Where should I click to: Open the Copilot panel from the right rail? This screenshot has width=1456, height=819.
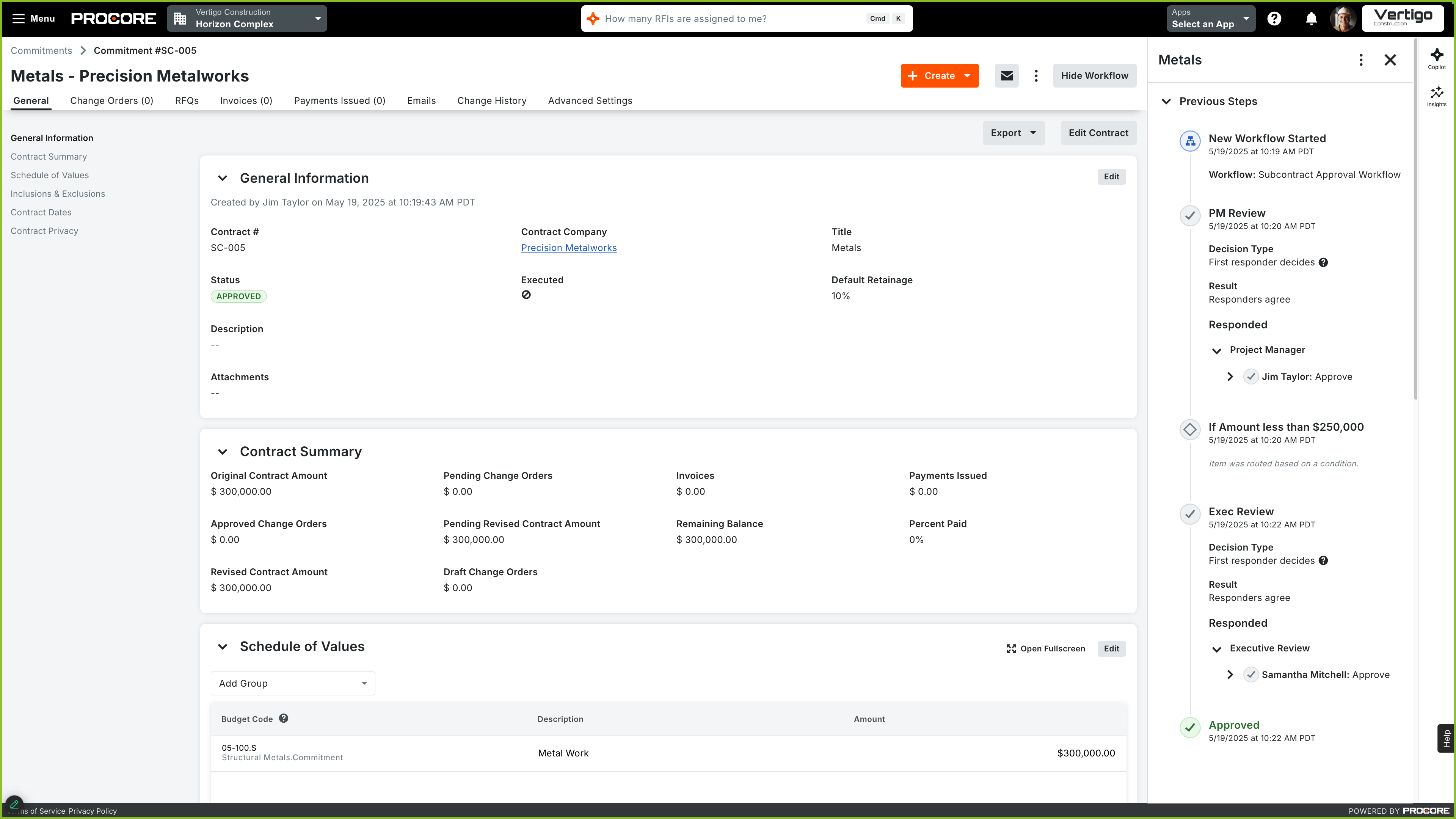click(1437, 59)
